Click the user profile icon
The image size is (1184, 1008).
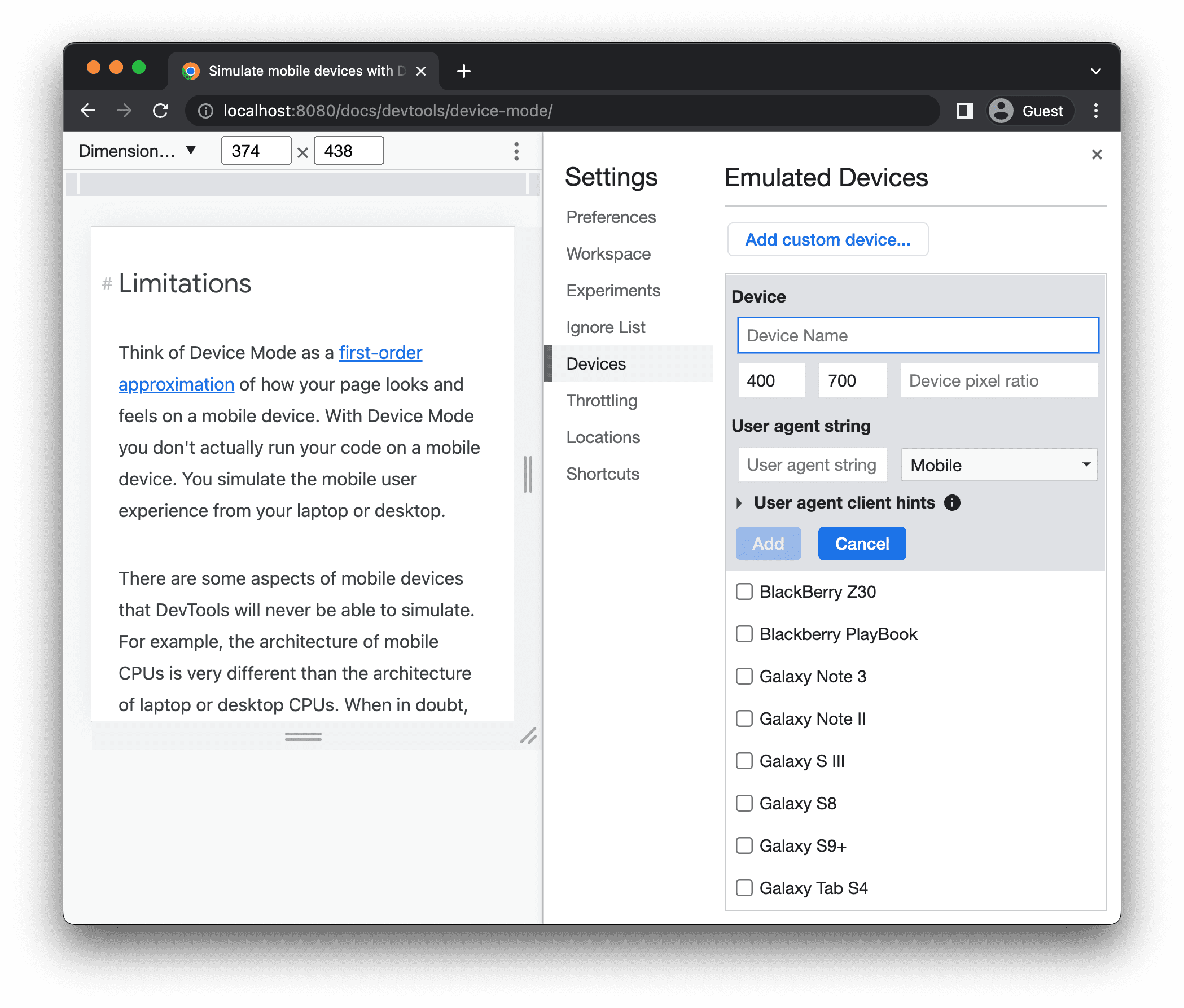1001,110
